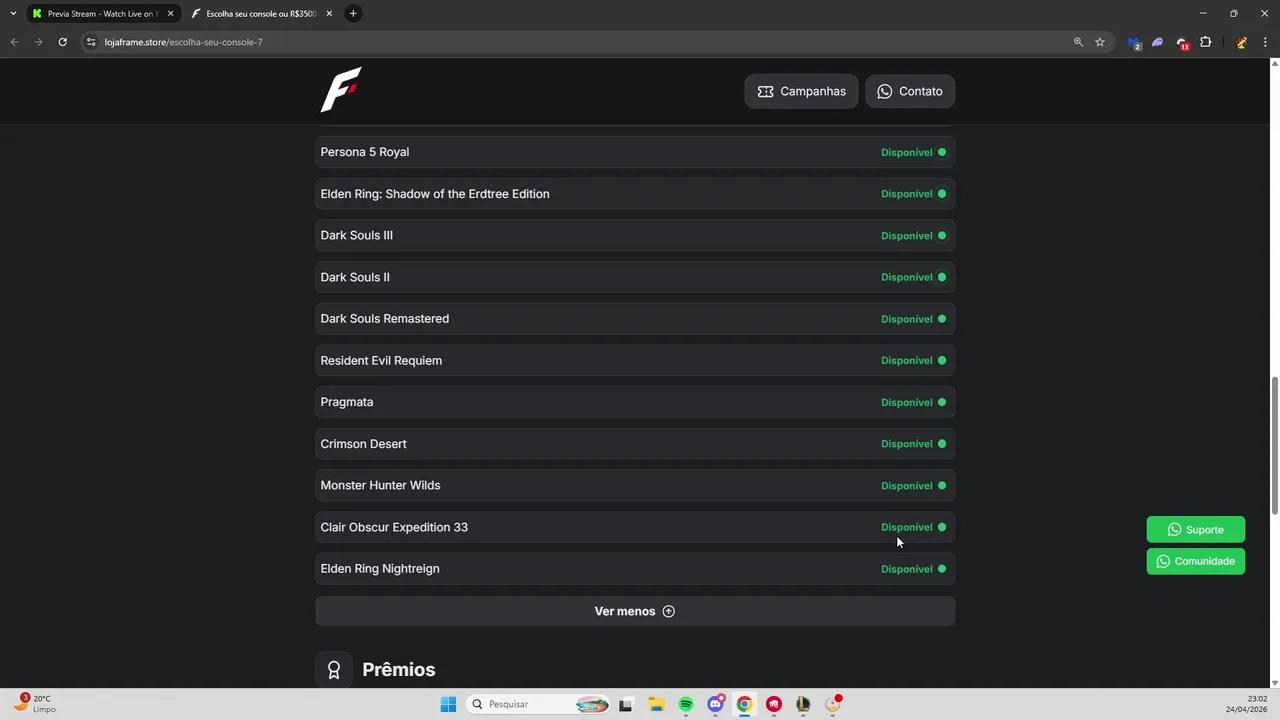Open the Chrome profile avatar
Viewport: 1280px width, 720px height.
click(1242, 42)
